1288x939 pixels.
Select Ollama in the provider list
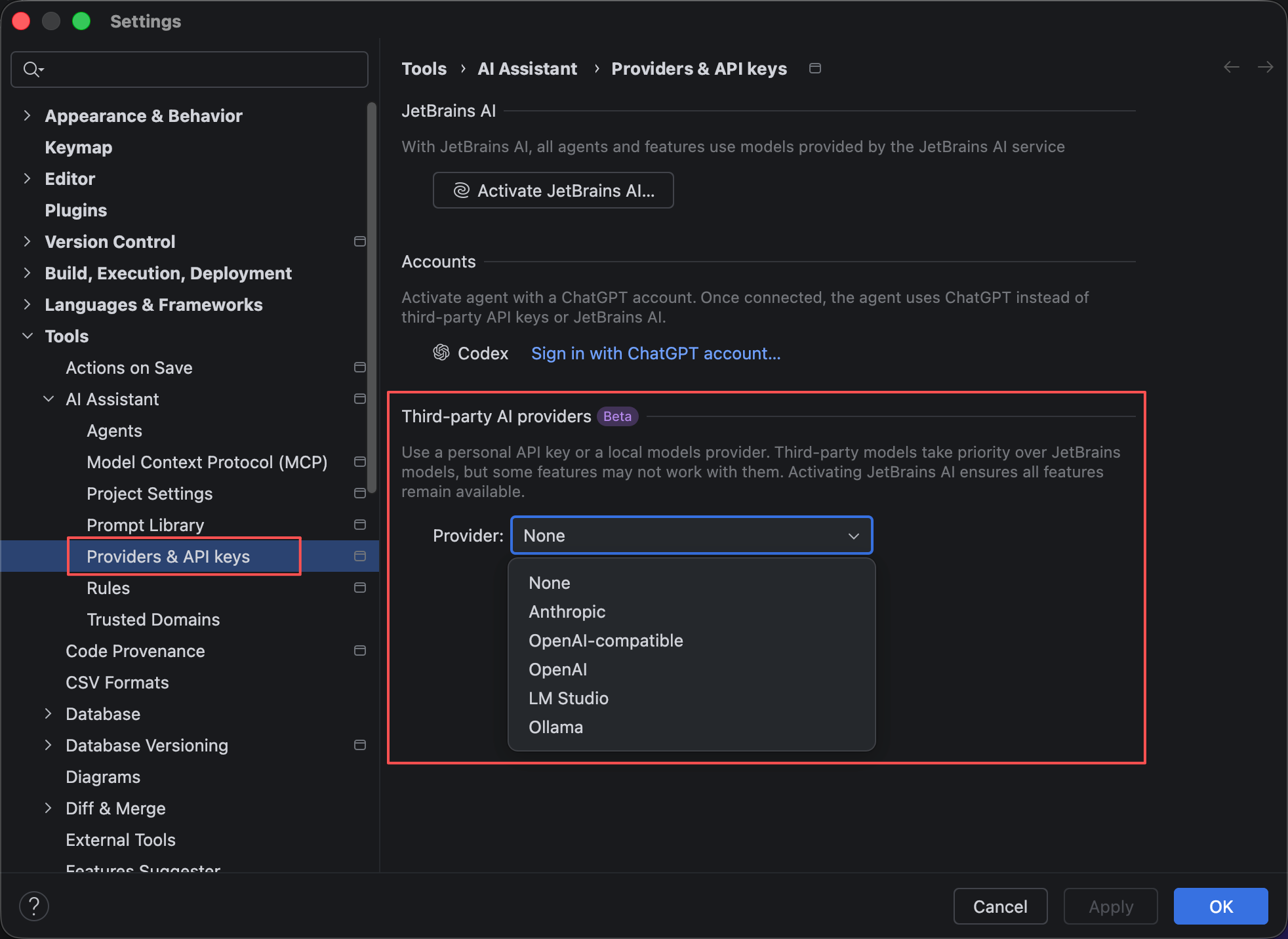[x=555, y=727]
